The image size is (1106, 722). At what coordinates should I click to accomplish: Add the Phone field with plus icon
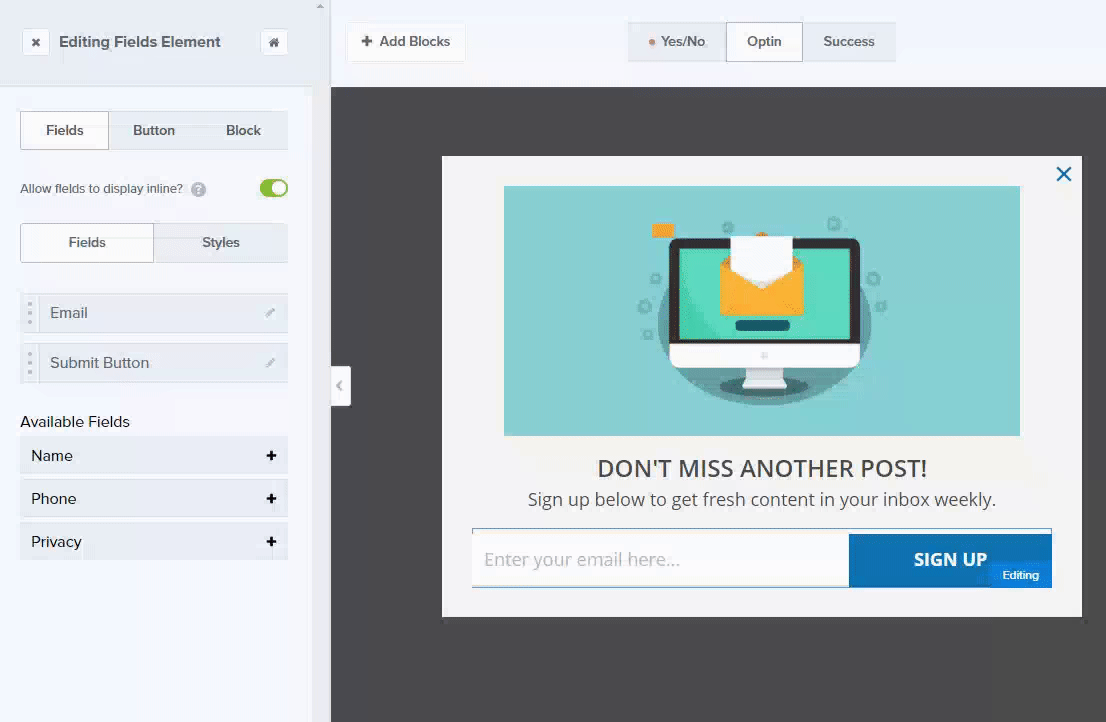point(271,499)
